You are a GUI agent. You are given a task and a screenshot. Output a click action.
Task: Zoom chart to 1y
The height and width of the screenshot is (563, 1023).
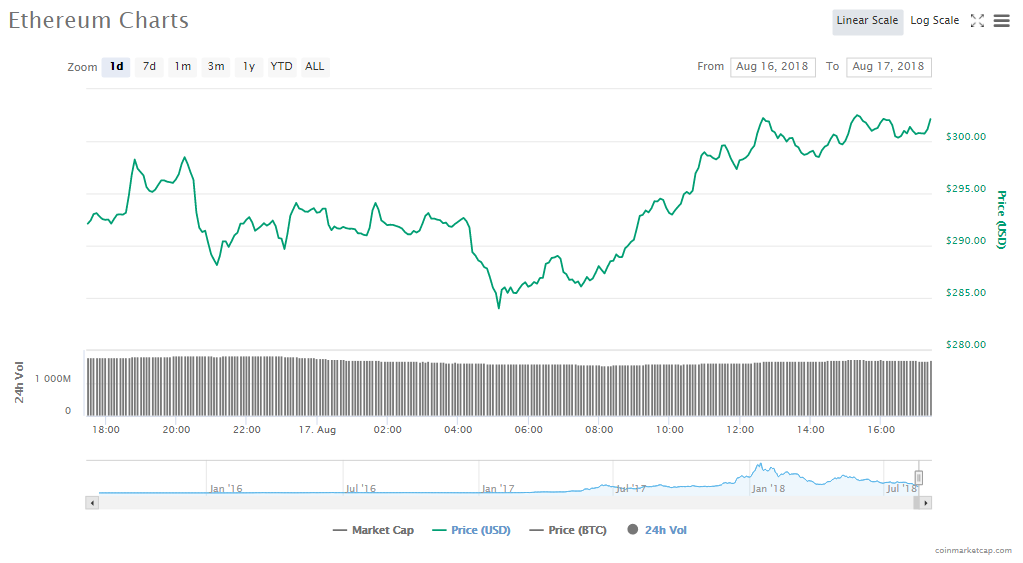tap(249, 67)
